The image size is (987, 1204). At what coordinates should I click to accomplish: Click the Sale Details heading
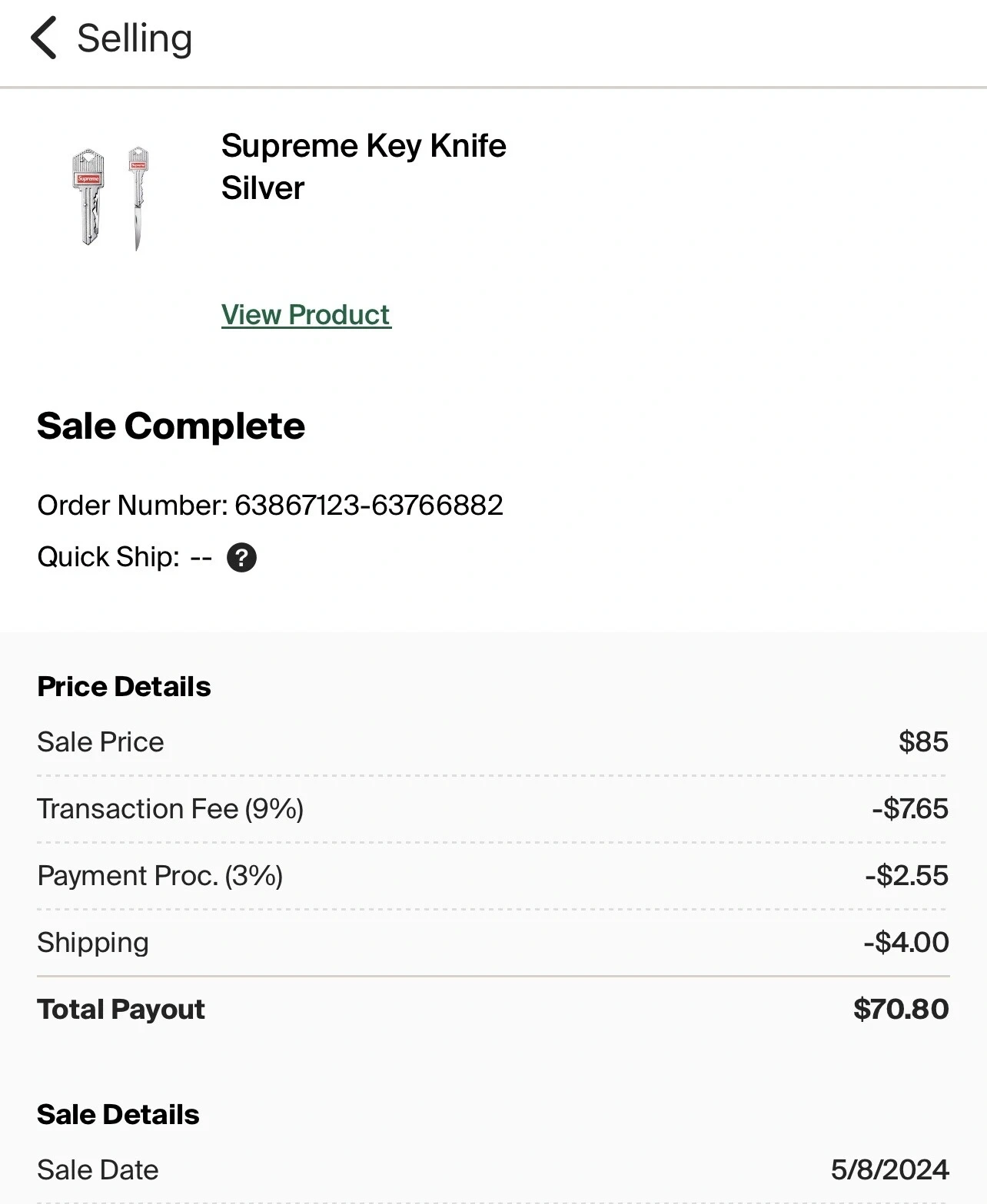point(118,1114)
